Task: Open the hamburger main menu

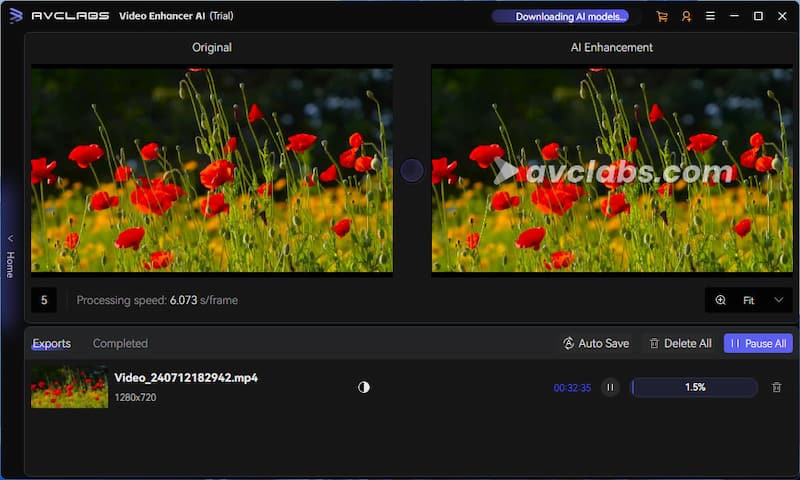Action: (710, 16)
